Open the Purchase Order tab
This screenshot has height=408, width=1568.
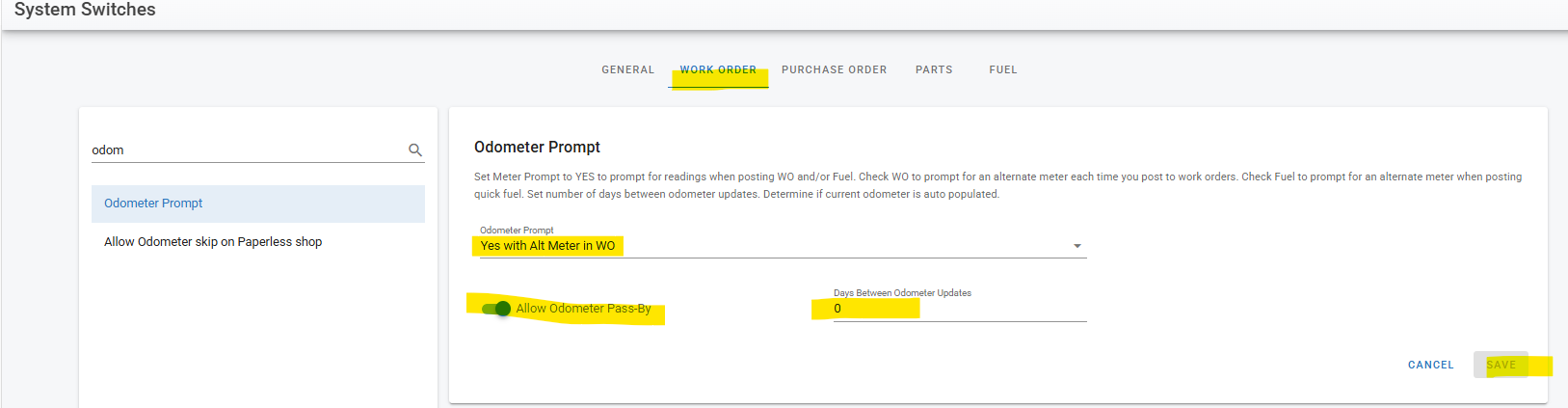click(x=834, y=69)
